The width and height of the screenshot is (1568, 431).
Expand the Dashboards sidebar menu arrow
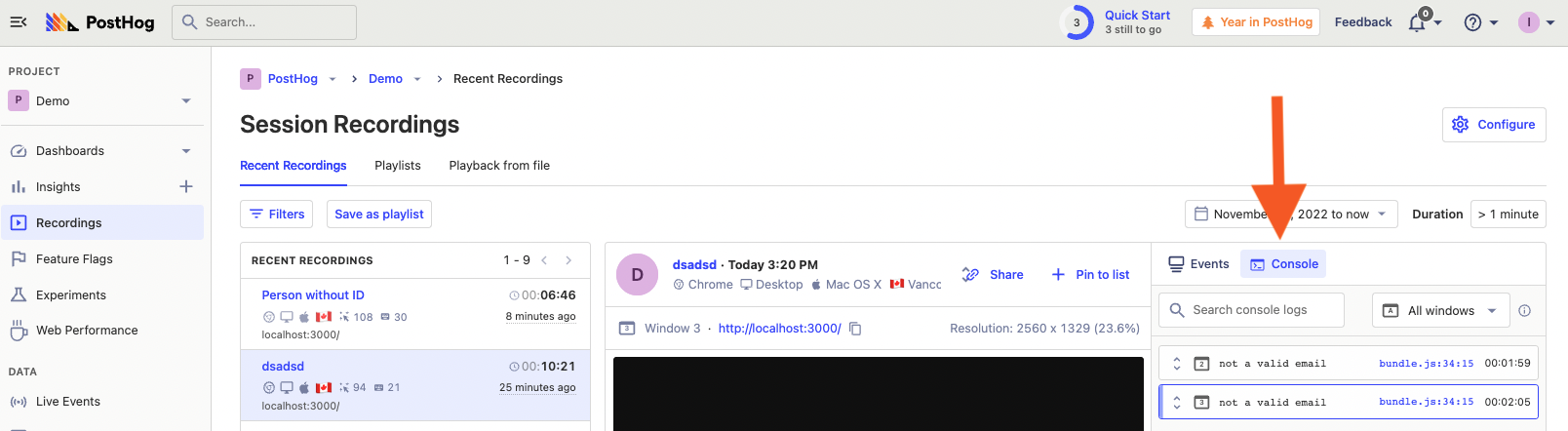click(186, 151)
